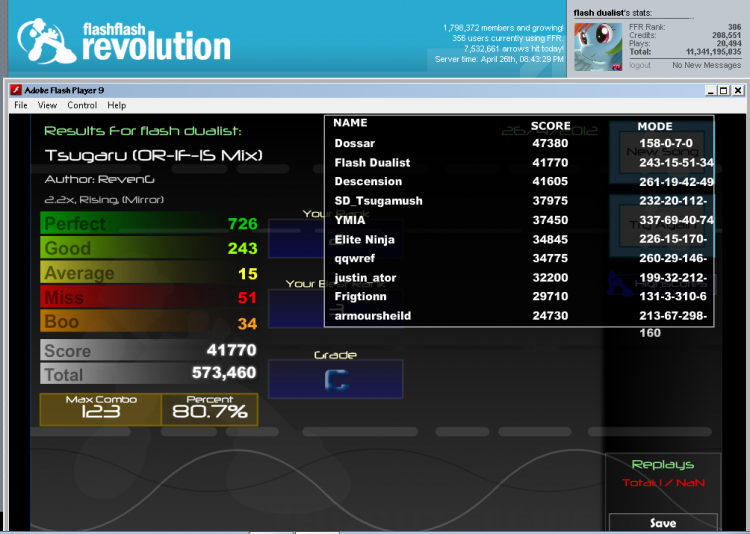This screenshot has height=534, width=750.
Task: Click the Miss count row
Action: coord(149,298)
